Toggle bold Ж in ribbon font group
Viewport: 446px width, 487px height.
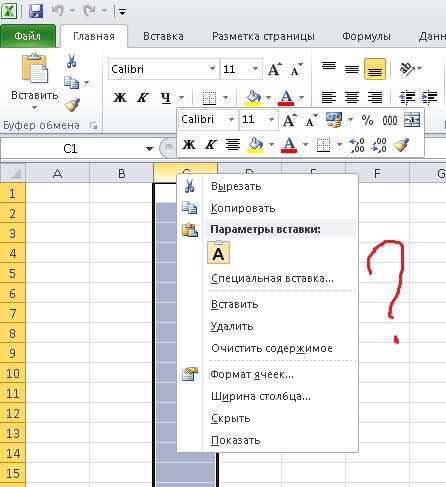120,98
